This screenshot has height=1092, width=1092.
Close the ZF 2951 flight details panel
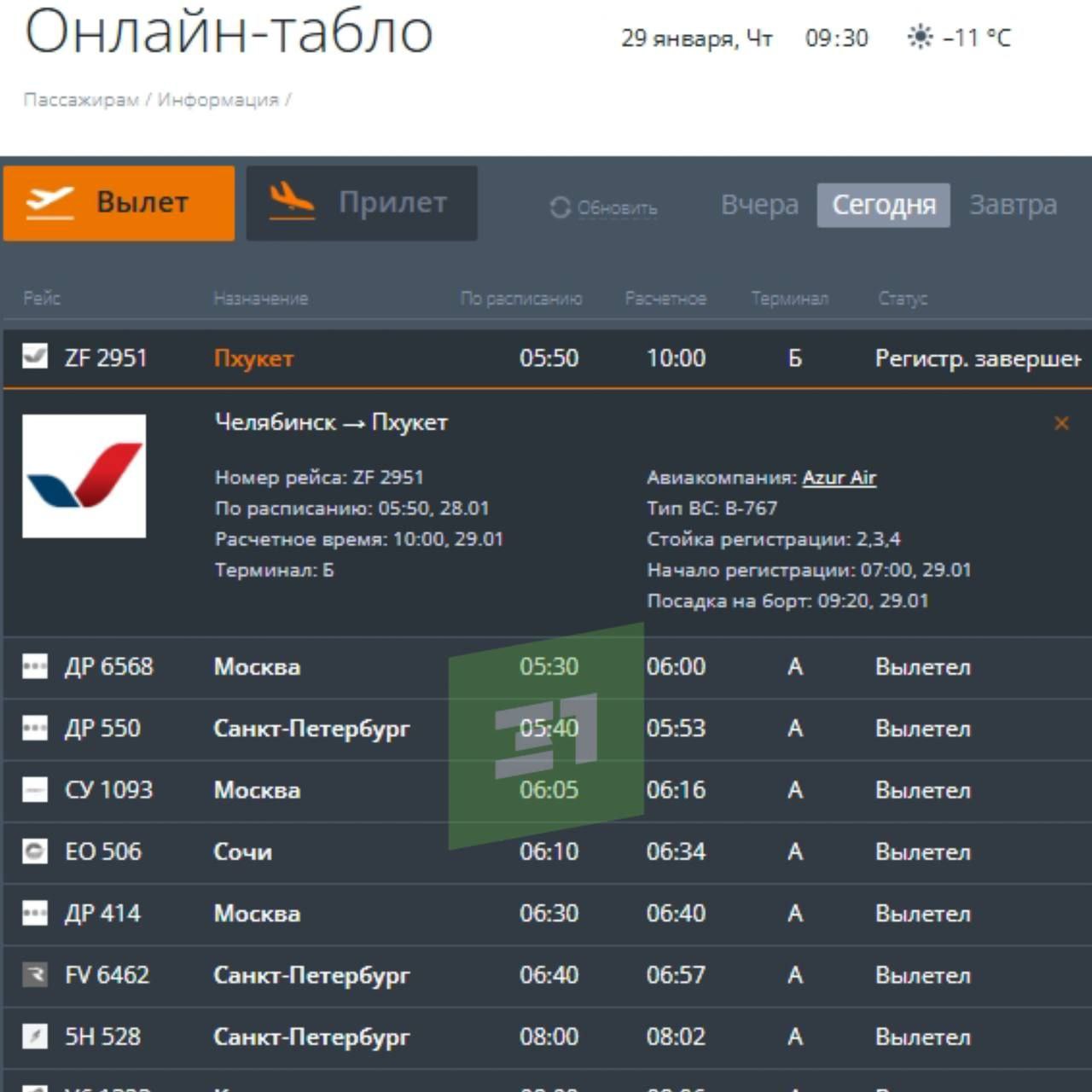pyautogui.click(x=1061, y=423)
